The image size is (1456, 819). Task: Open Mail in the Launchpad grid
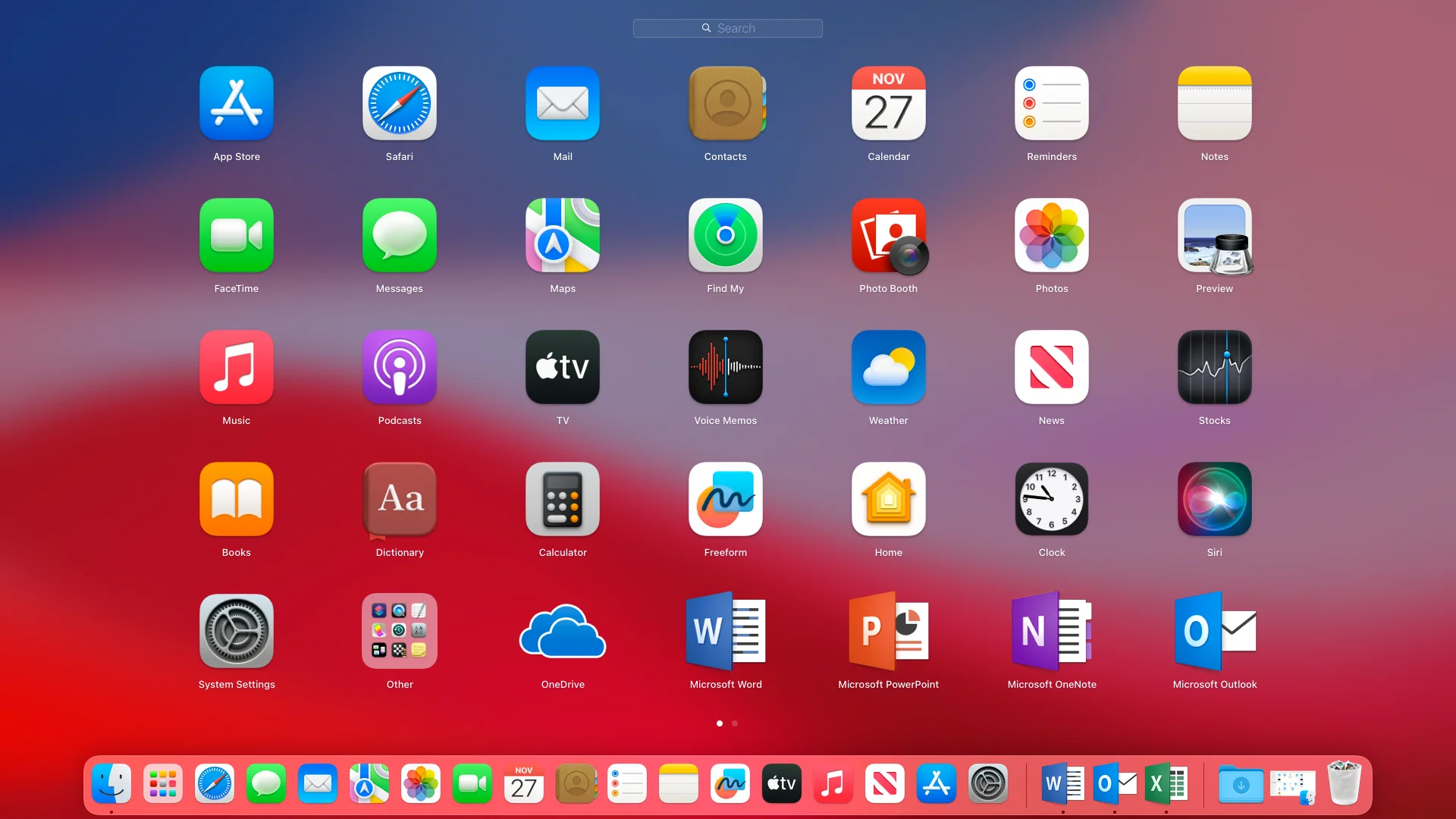563,103
